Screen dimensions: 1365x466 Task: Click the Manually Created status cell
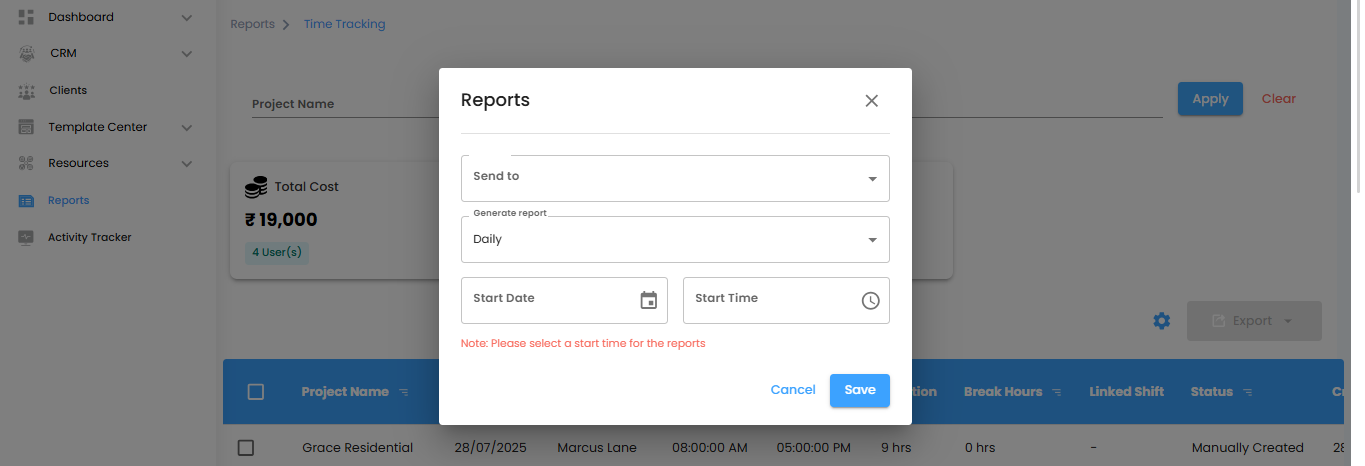coord(1248,448)
